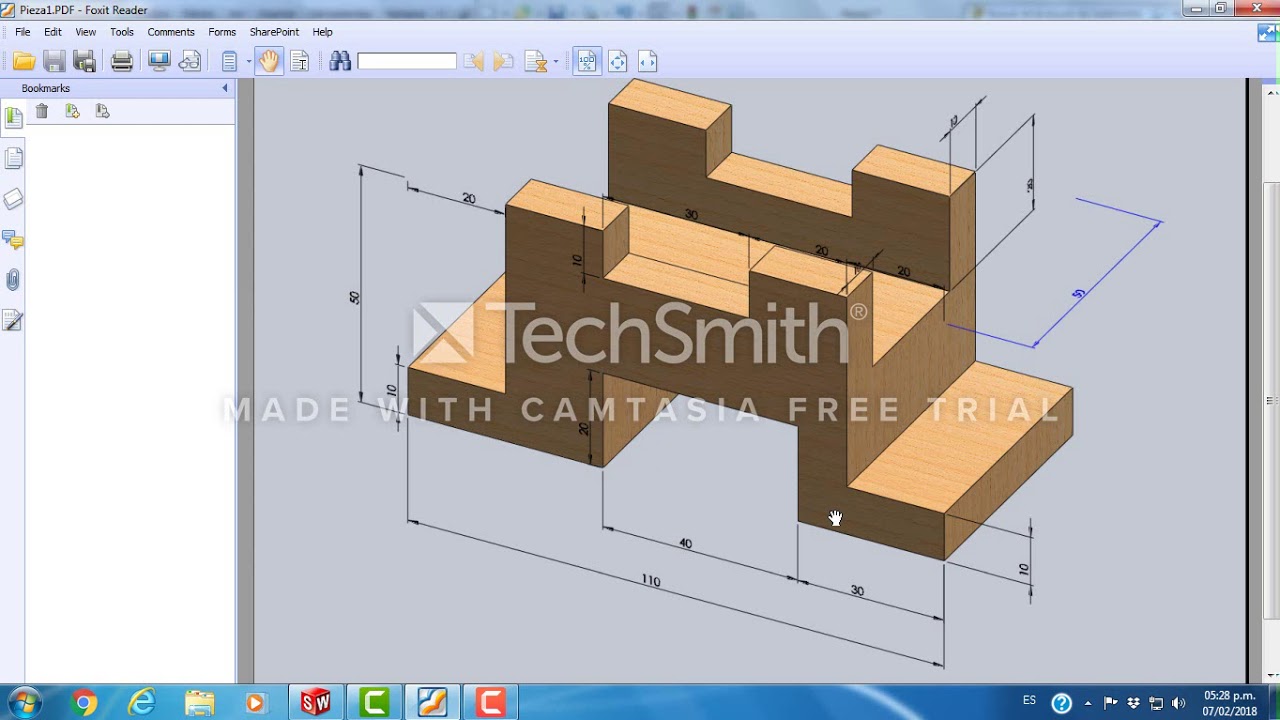The width and height of the screenshot is (1280, 720).
Task: Select the Hand tool
Action: [269, 62]
